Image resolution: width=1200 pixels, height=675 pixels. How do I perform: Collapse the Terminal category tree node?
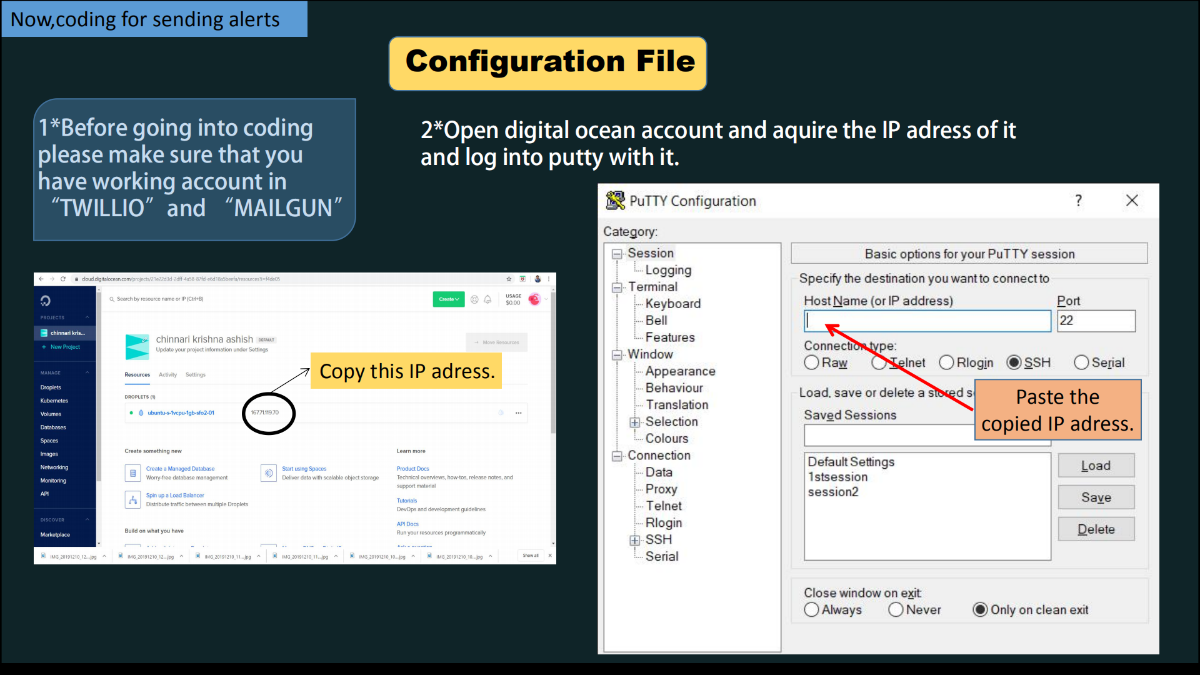[617, 287]
